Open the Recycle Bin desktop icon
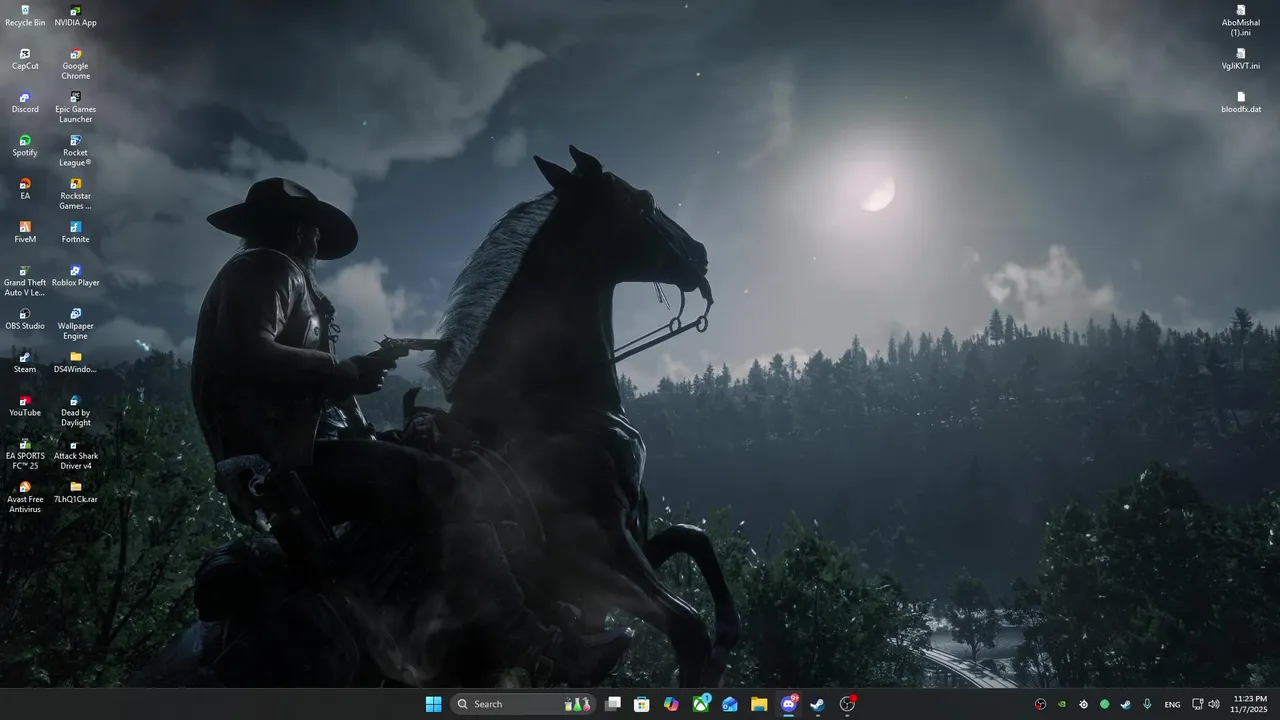1280x720 pixels. (x=25, y=16)
